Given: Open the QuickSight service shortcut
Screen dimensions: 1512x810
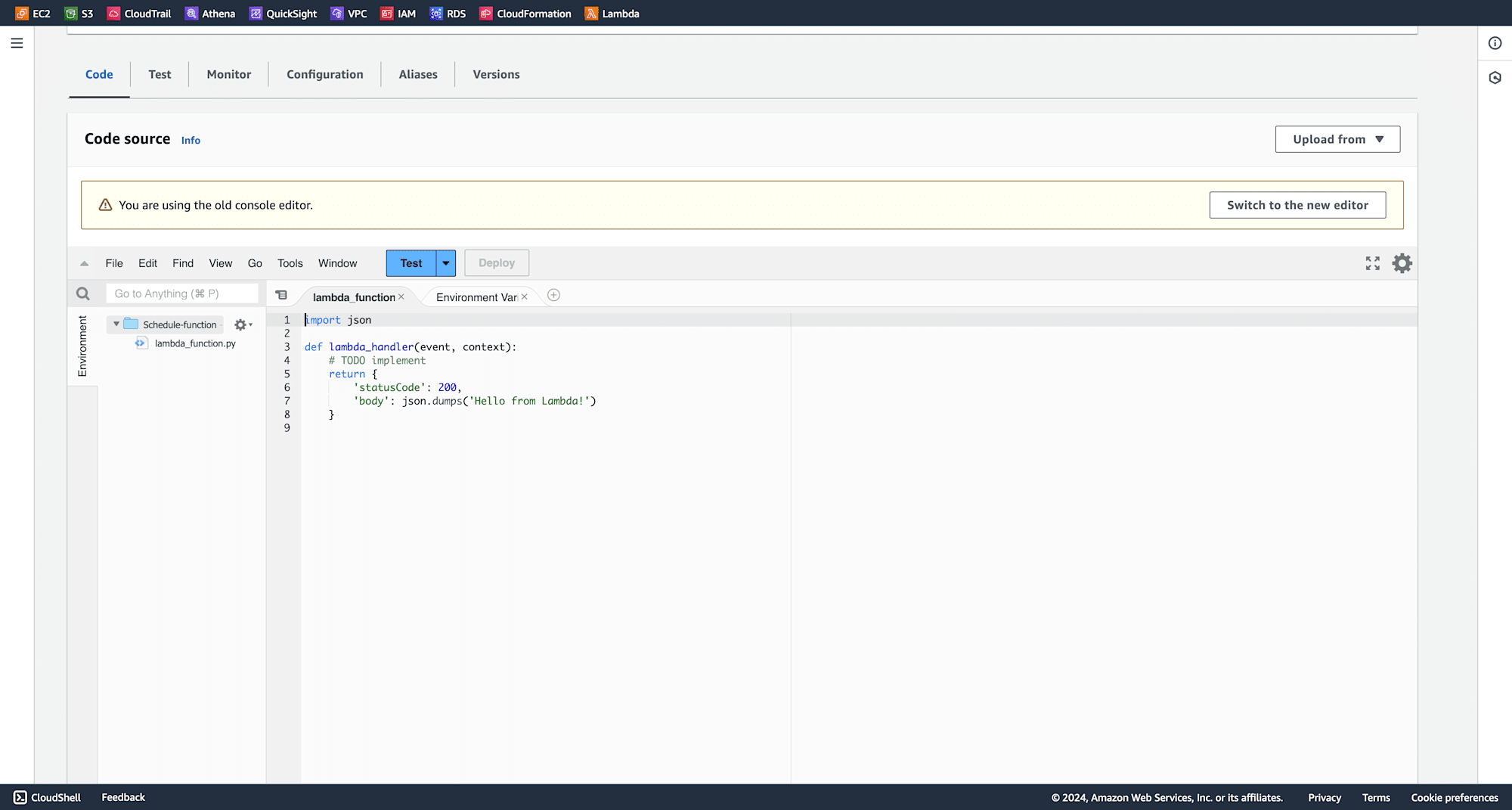Looking at the screenshot, I should [x=283, y=14].
